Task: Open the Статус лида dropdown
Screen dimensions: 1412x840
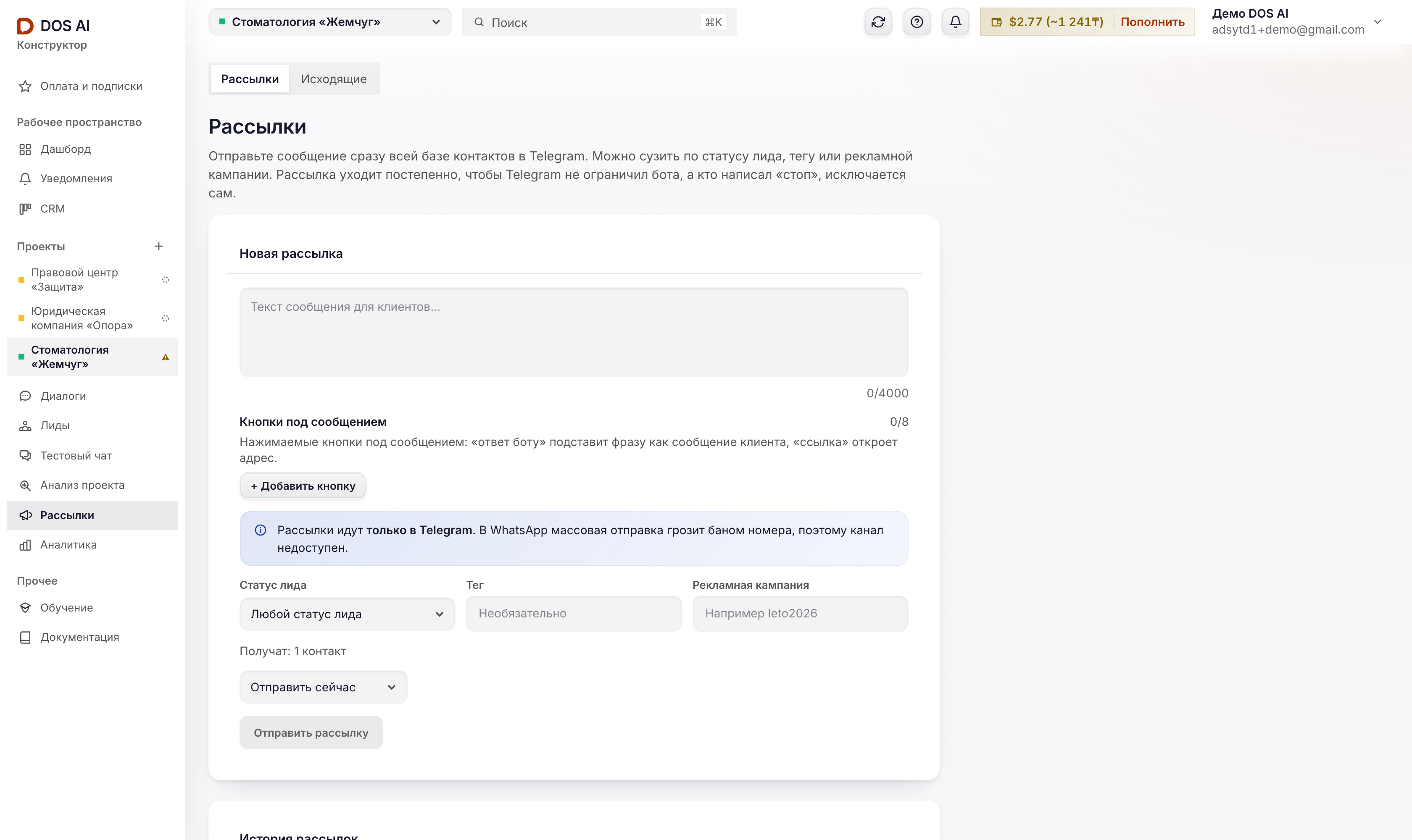Action: coord(347,614)
